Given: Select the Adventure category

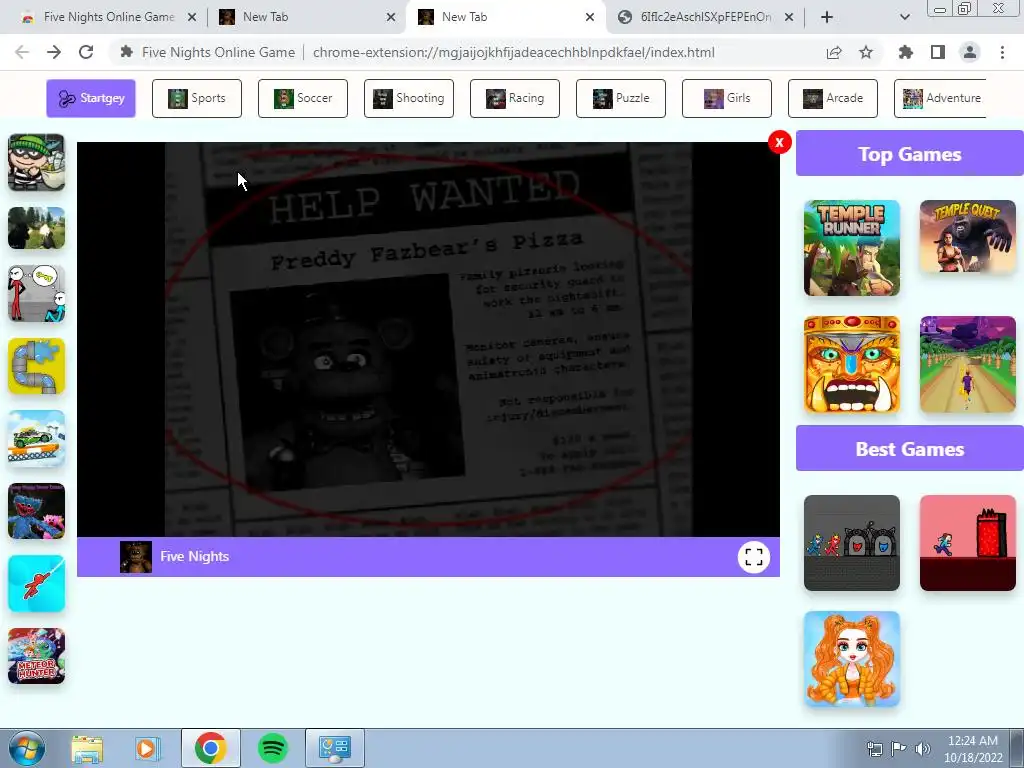Looking at the screenshot, I should 940,98.
